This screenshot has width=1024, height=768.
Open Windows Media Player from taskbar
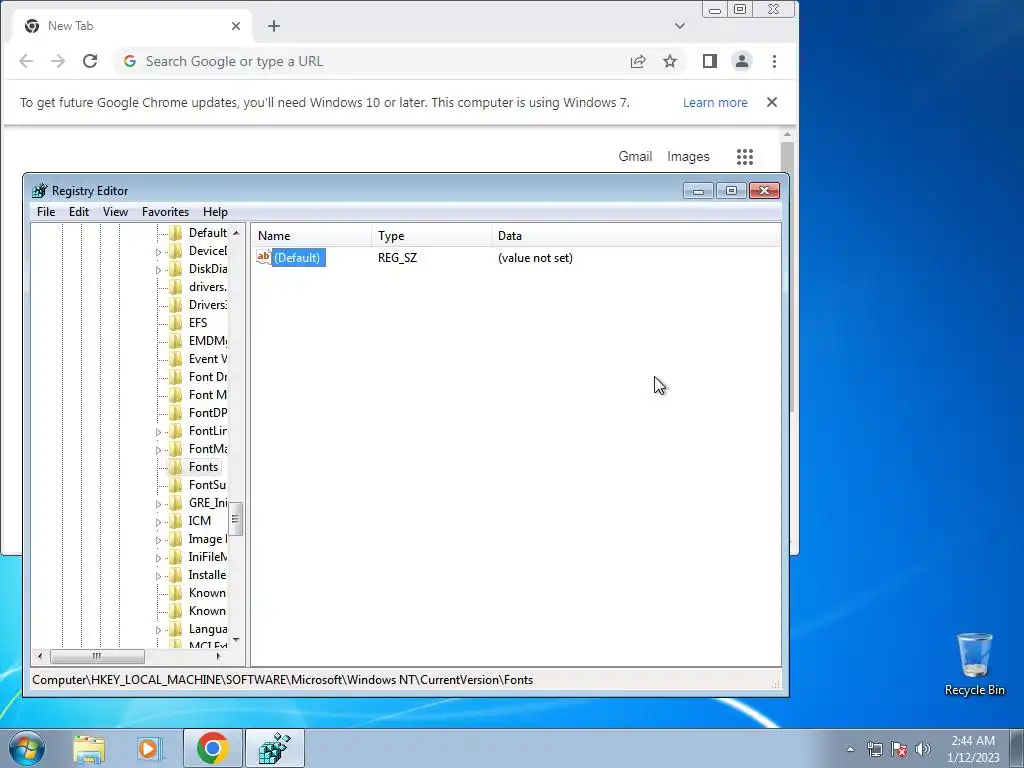[x=148, y=749]
